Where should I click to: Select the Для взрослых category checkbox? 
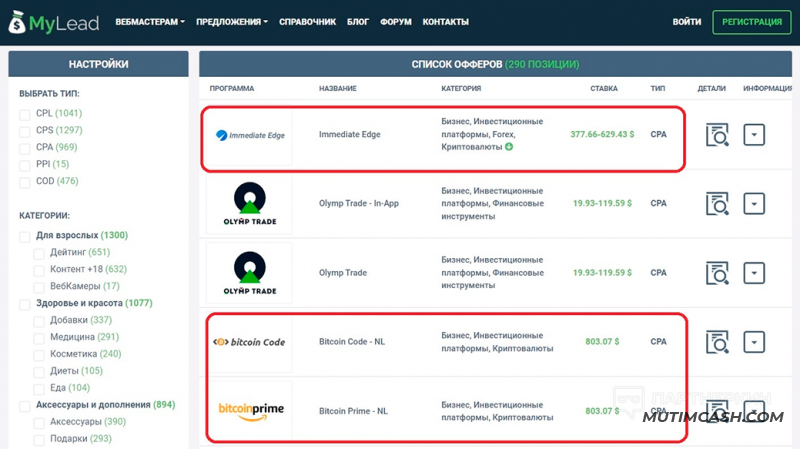[x=24, y=236]
